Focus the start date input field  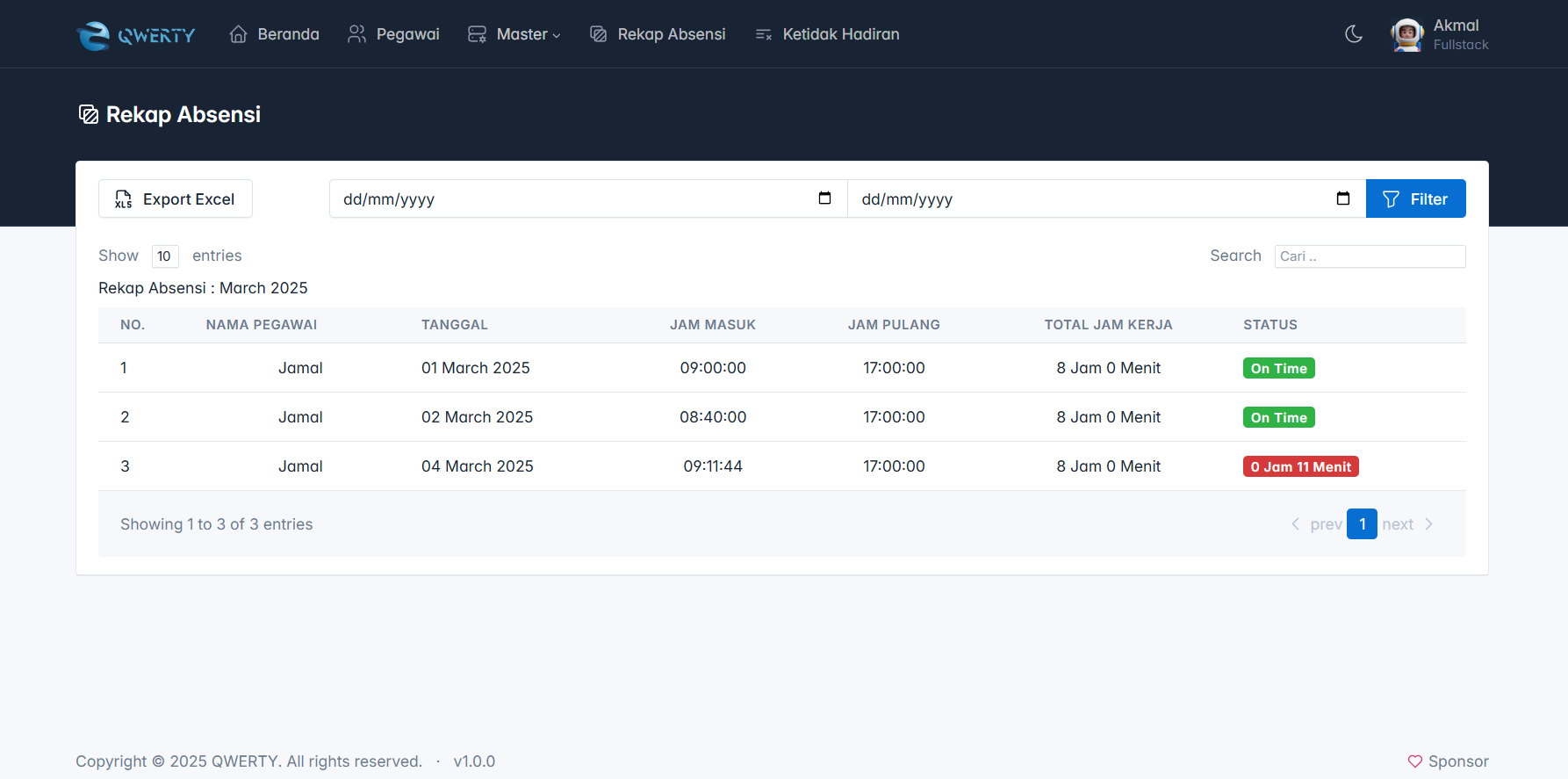(588, 198)
